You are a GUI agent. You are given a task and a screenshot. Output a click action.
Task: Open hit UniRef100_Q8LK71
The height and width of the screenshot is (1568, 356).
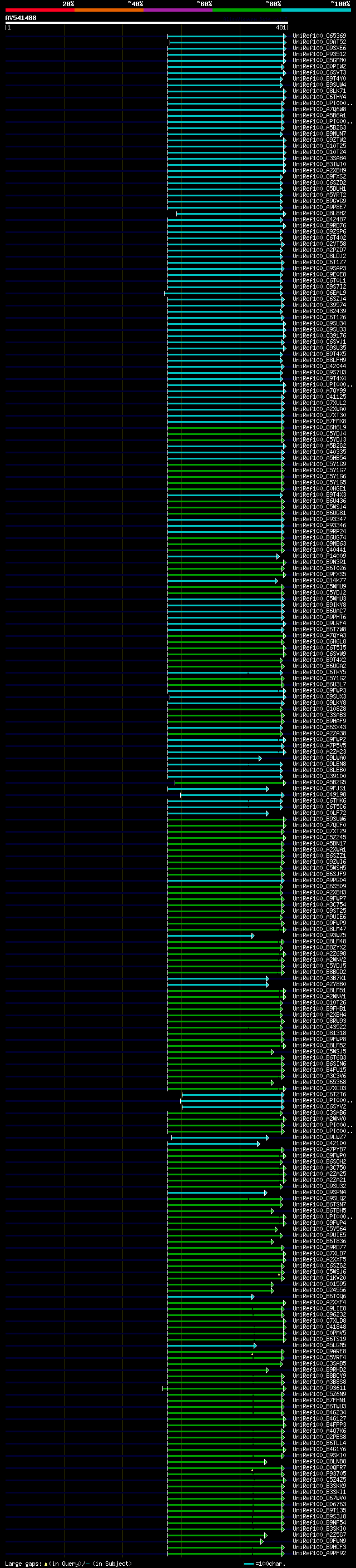point(319,91)
